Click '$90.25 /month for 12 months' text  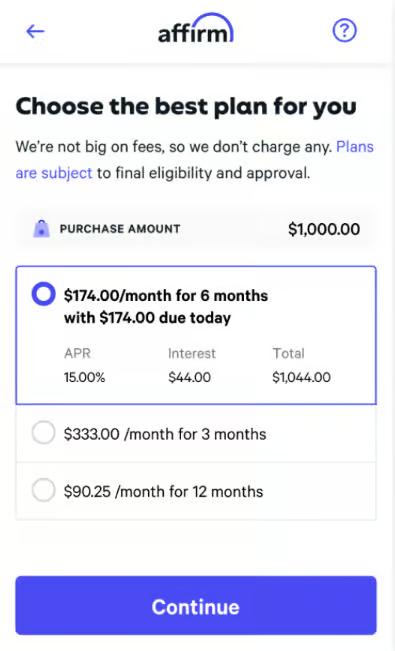163,492
